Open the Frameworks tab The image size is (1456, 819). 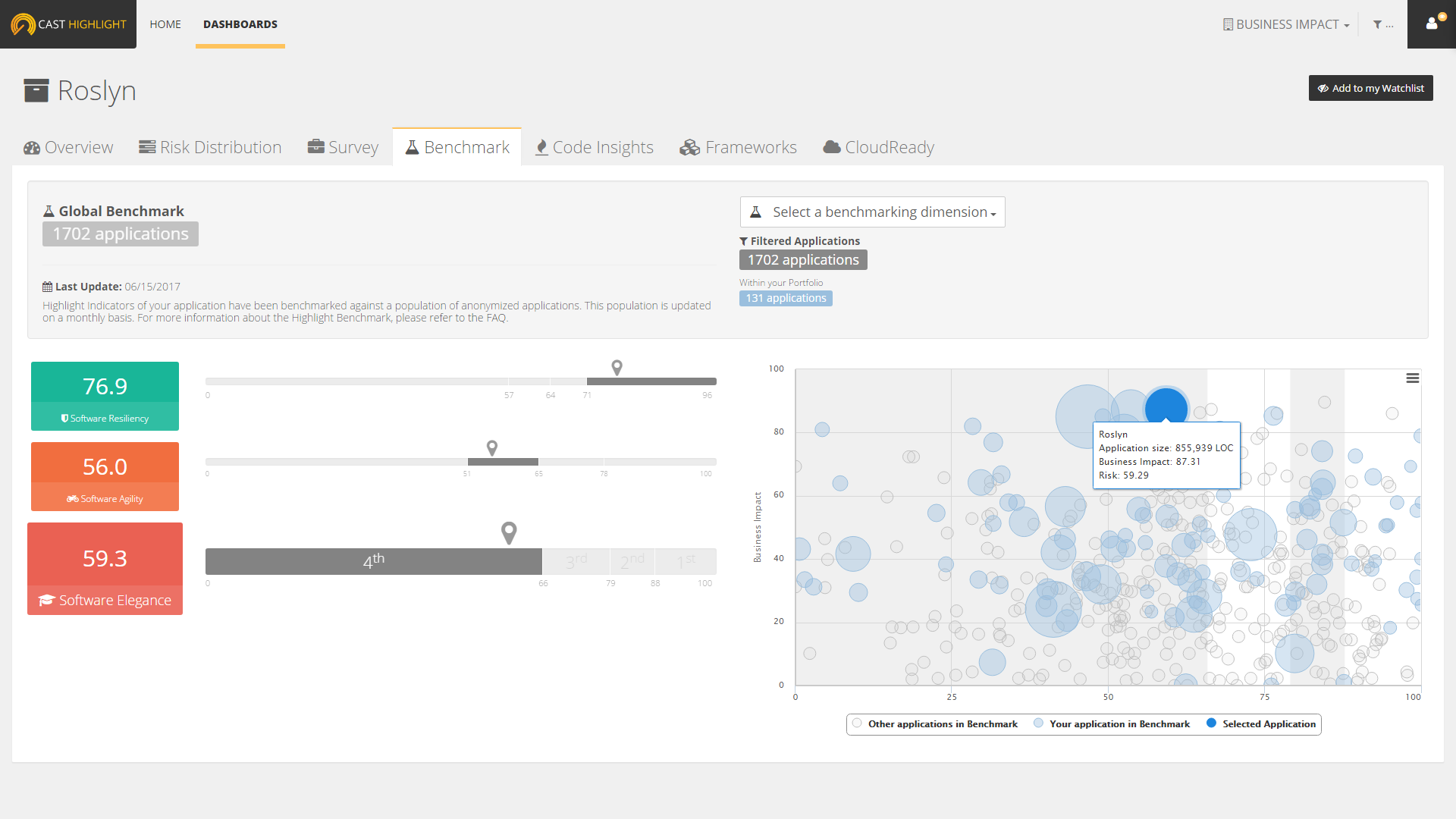pos(738,147)
